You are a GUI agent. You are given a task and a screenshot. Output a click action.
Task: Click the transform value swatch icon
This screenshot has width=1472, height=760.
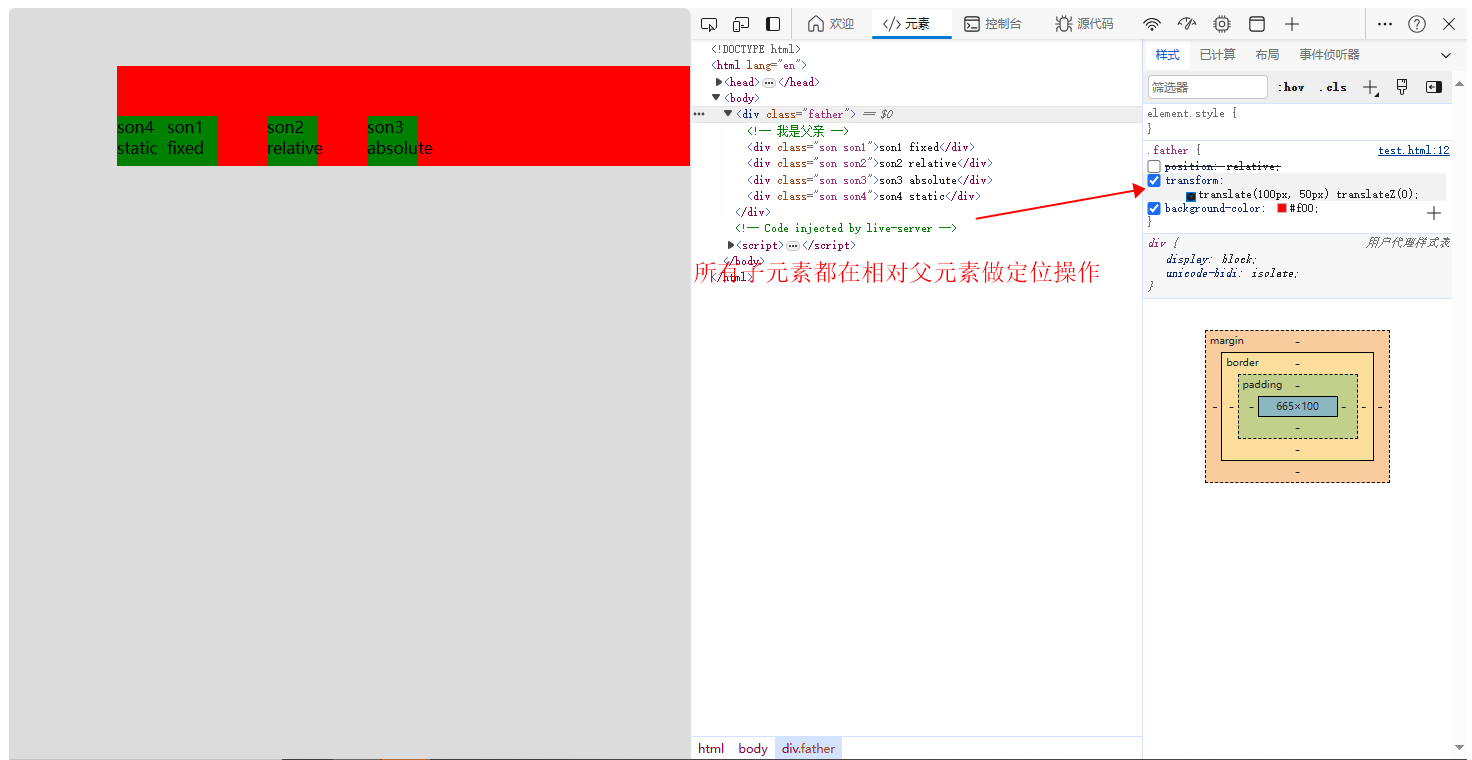click(x=1191, y=196)
